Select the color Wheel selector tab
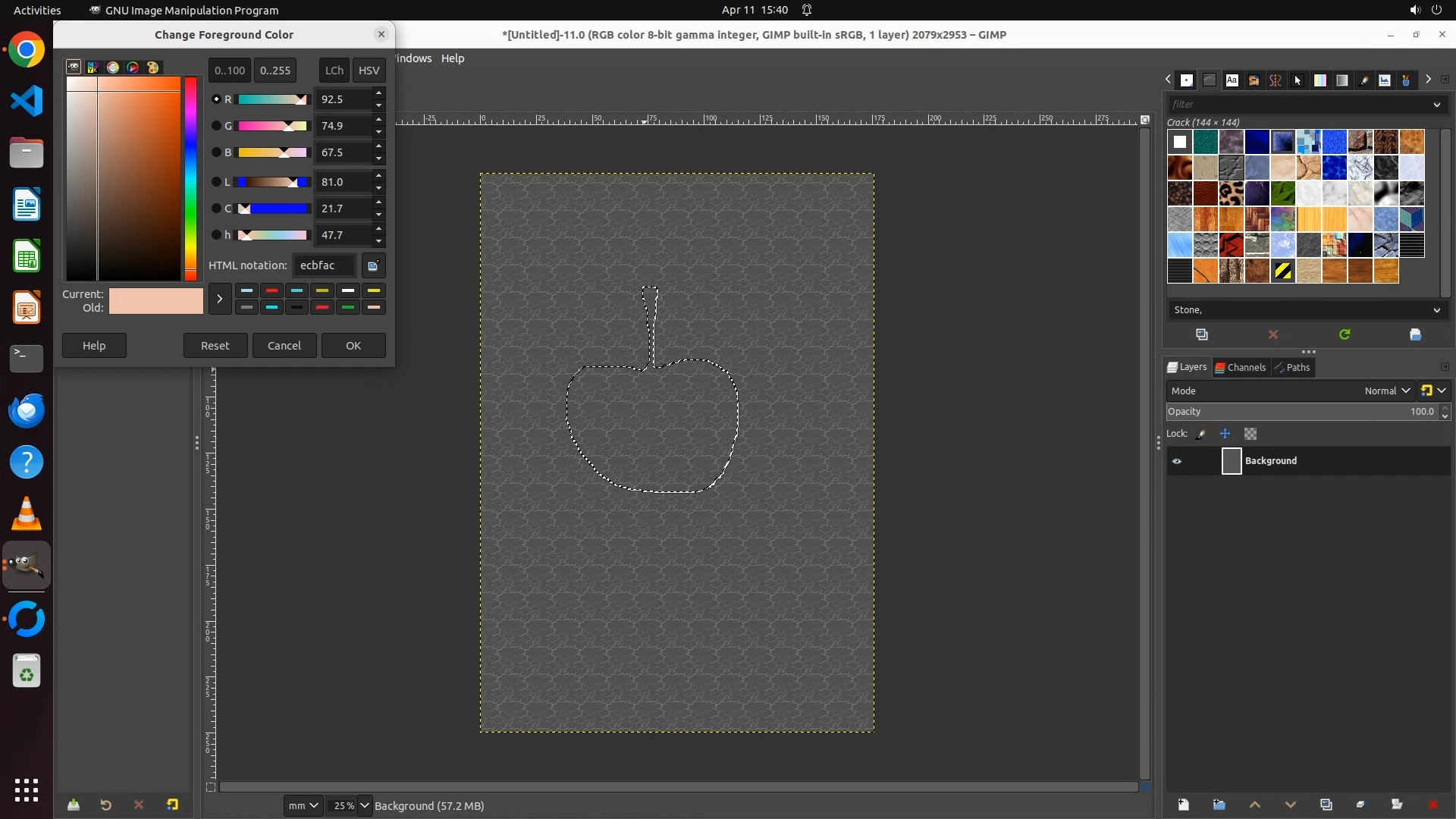 click(x=133, y=67)
